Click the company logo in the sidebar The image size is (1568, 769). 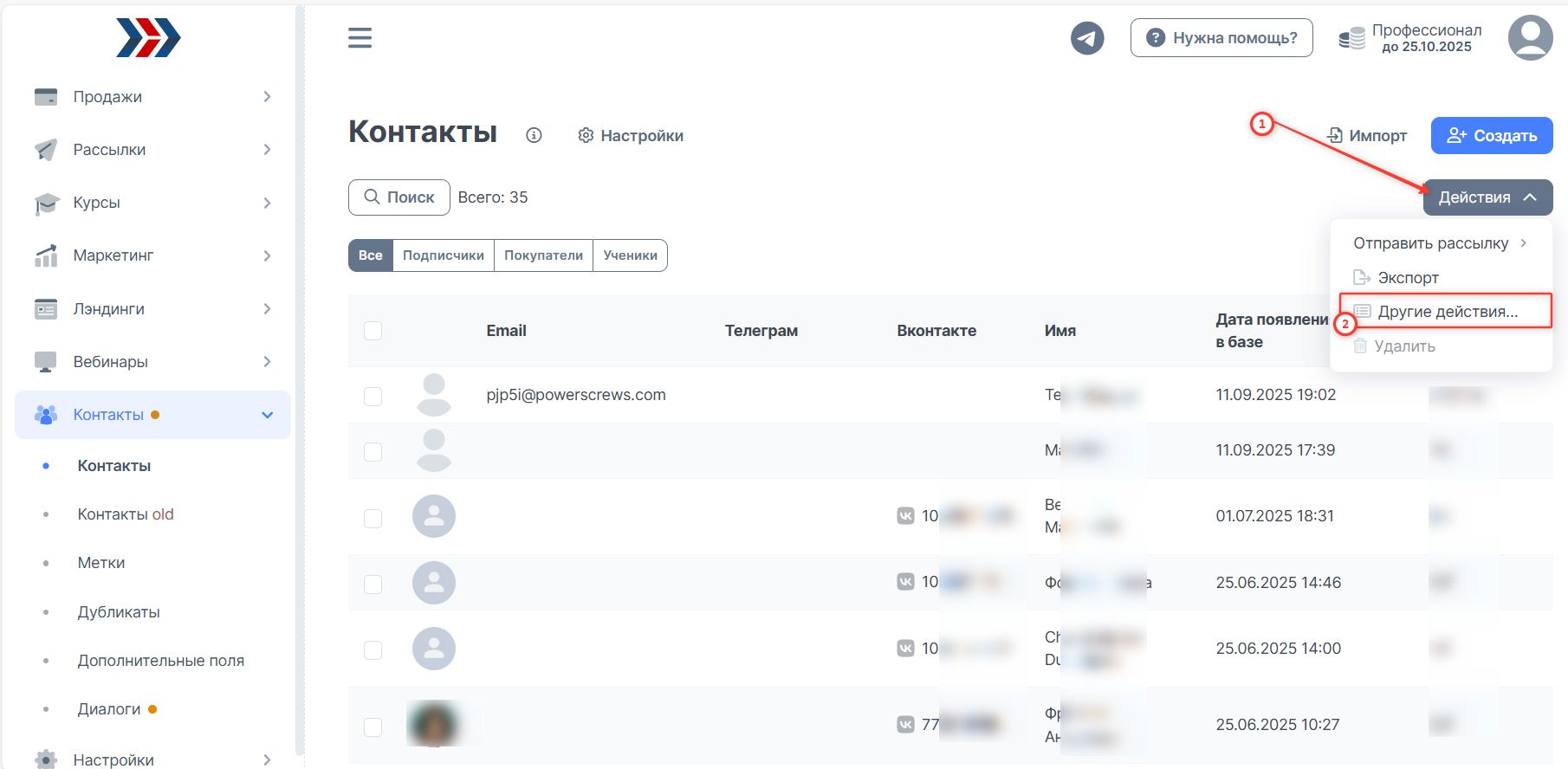click(x=148, y=38)
